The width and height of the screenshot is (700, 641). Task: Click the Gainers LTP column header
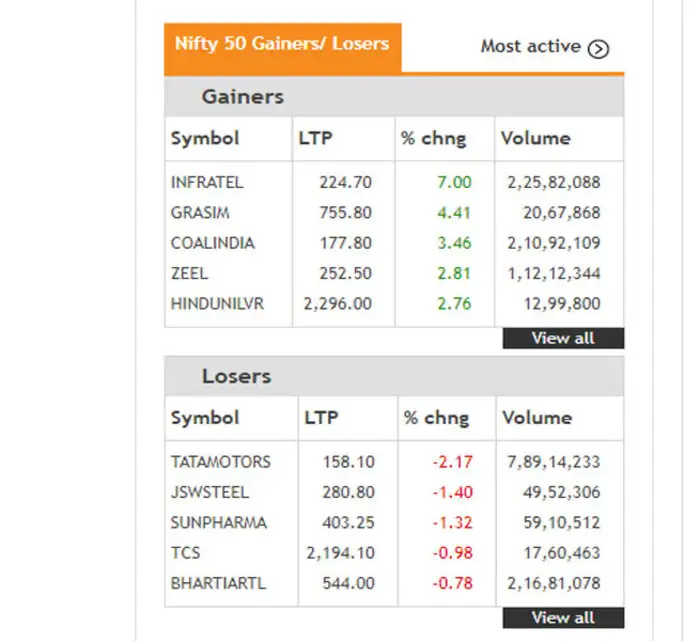point(316,139)
